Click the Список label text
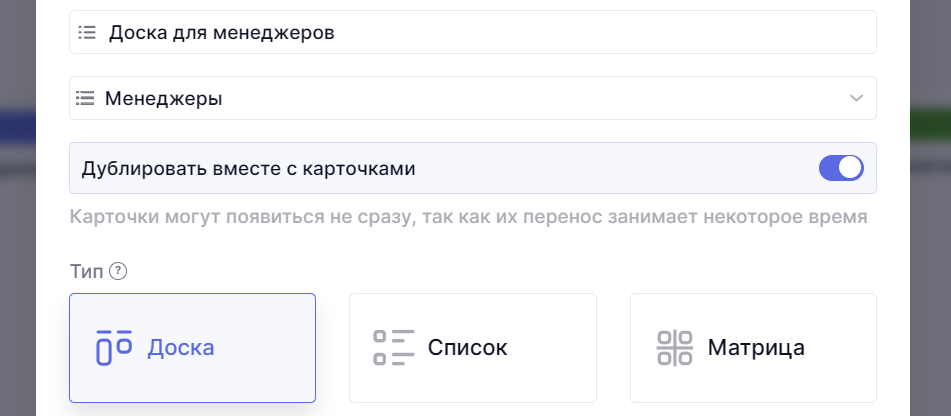 pos(467,347)
